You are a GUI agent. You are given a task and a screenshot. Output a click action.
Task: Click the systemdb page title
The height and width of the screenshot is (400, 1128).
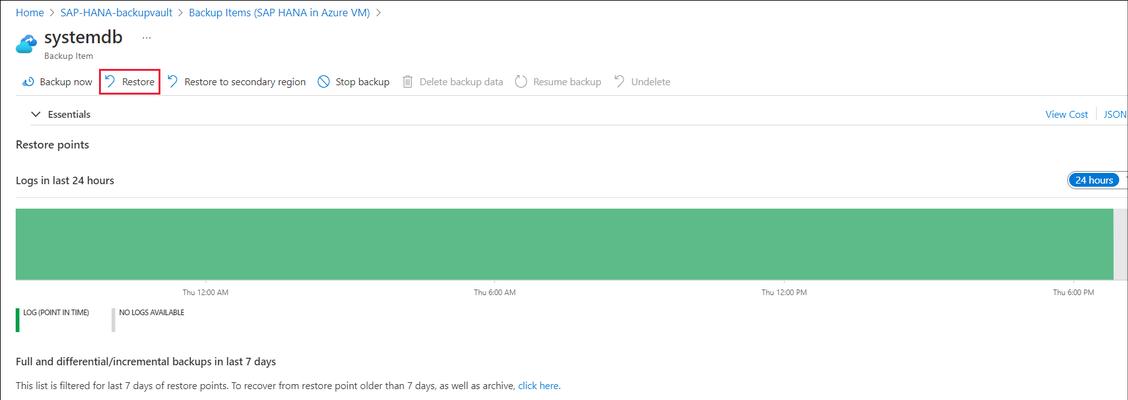[83, 37]
